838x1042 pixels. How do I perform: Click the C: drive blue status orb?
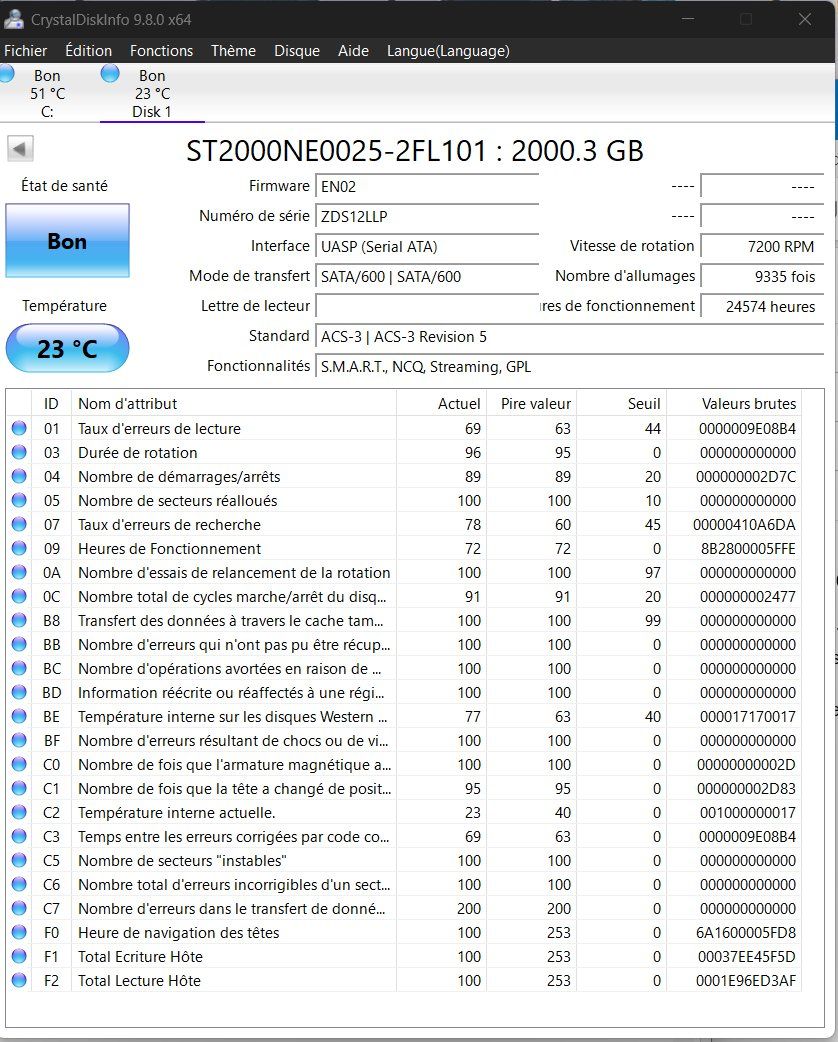6,74
